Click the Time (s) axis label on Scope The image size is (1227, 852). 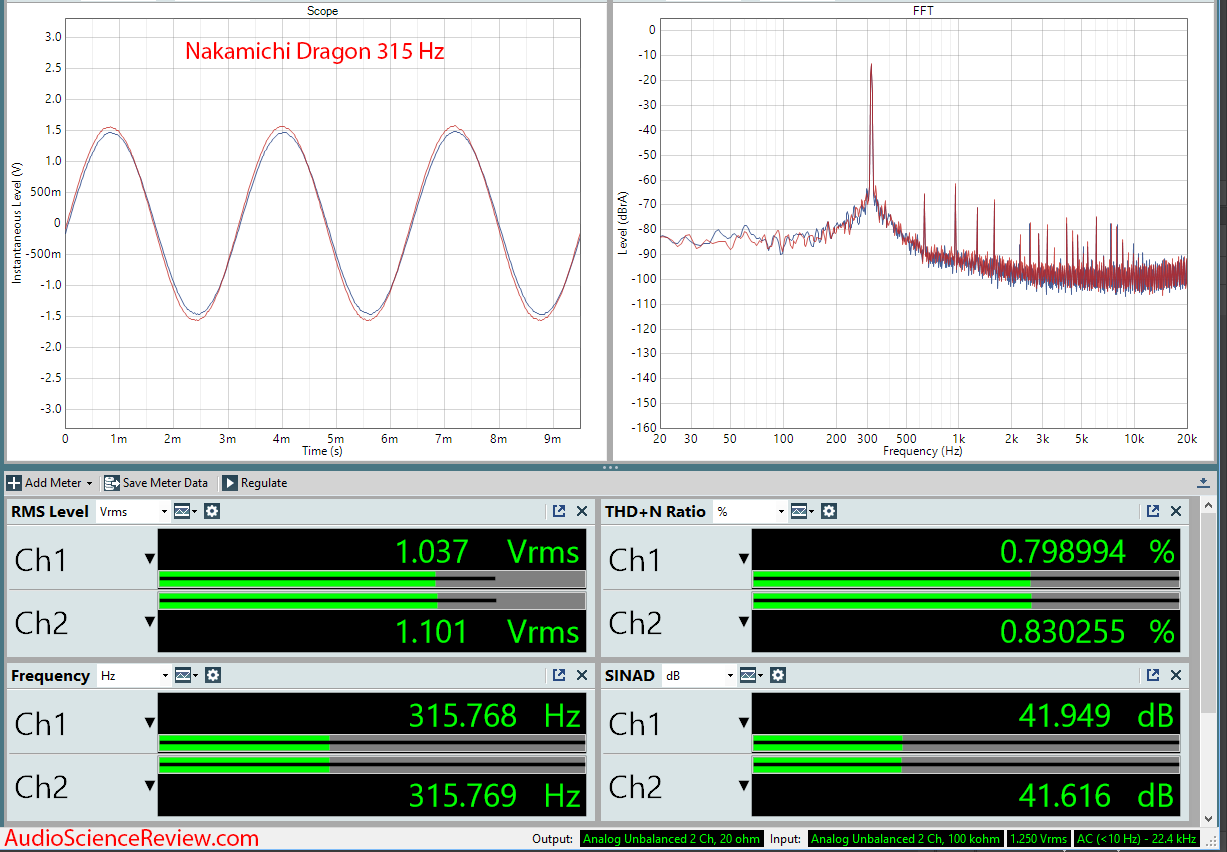pos(323,451)
